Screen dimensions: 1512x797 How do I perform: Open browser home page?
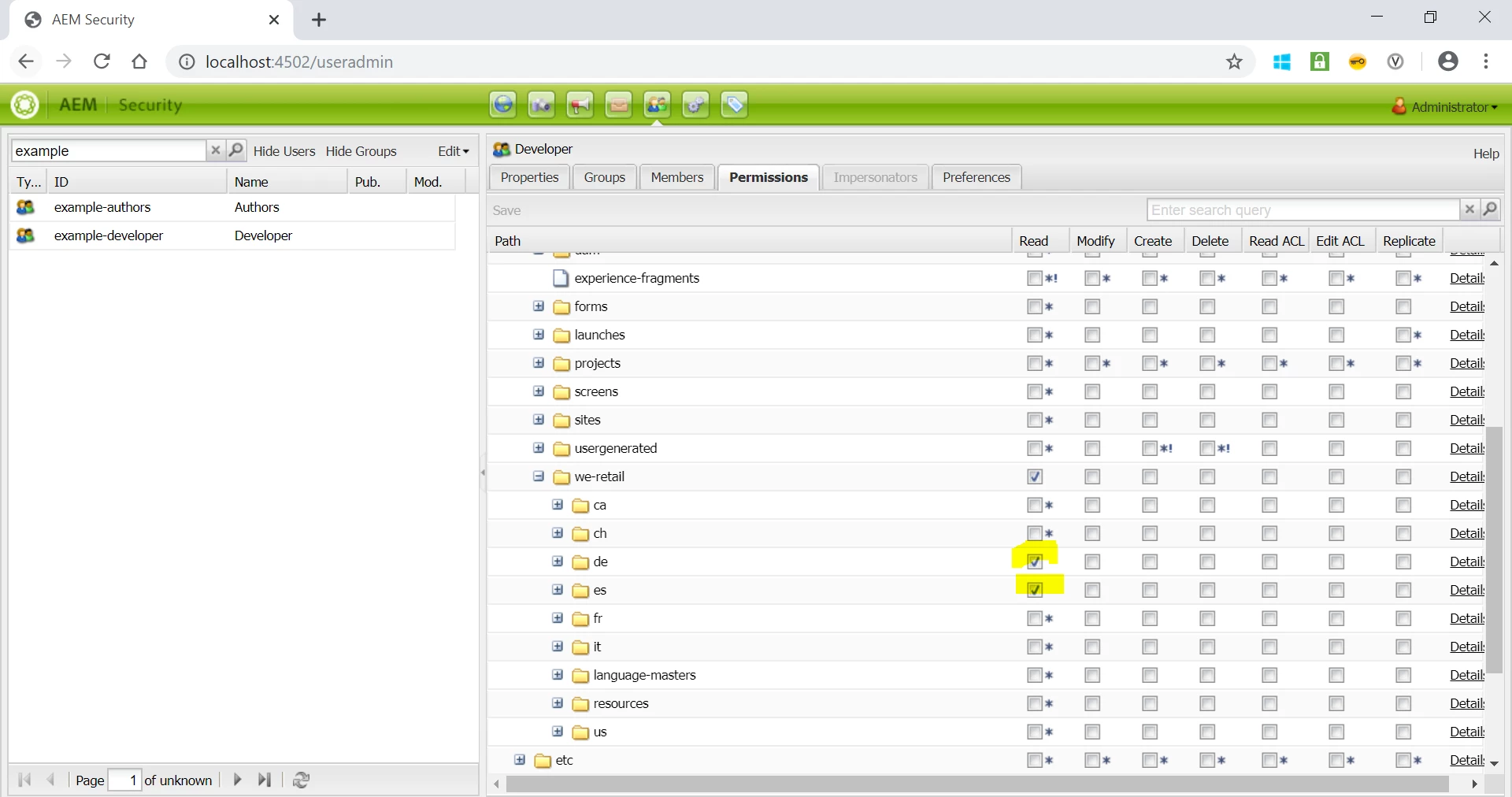coord(139,61)
